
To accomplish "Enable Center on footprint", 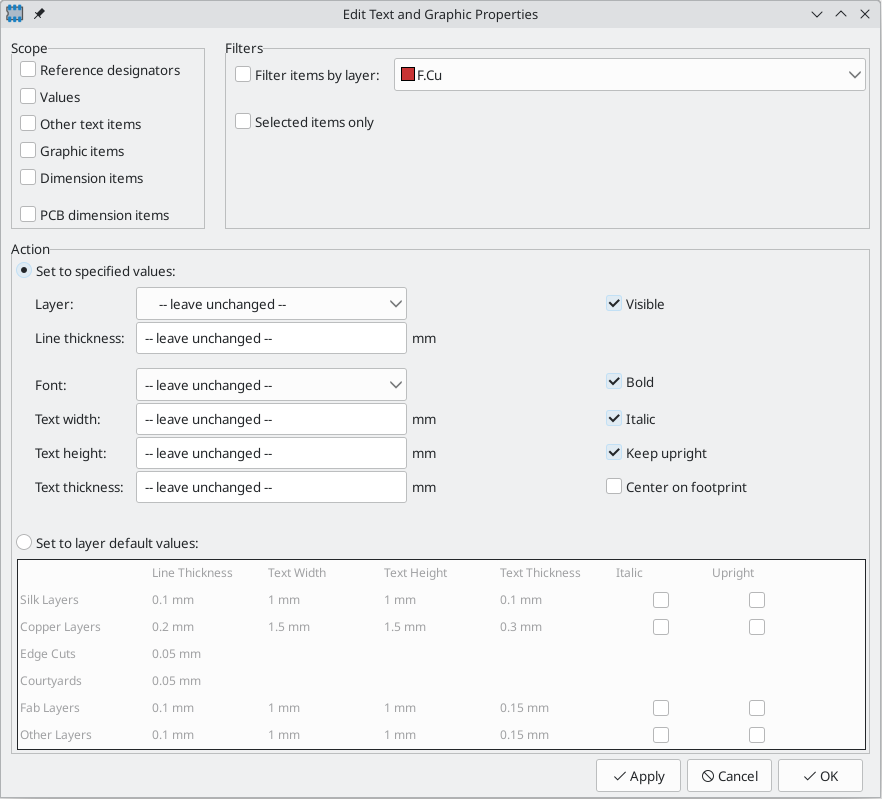I will pyautogui.click(x=613, y=487).
